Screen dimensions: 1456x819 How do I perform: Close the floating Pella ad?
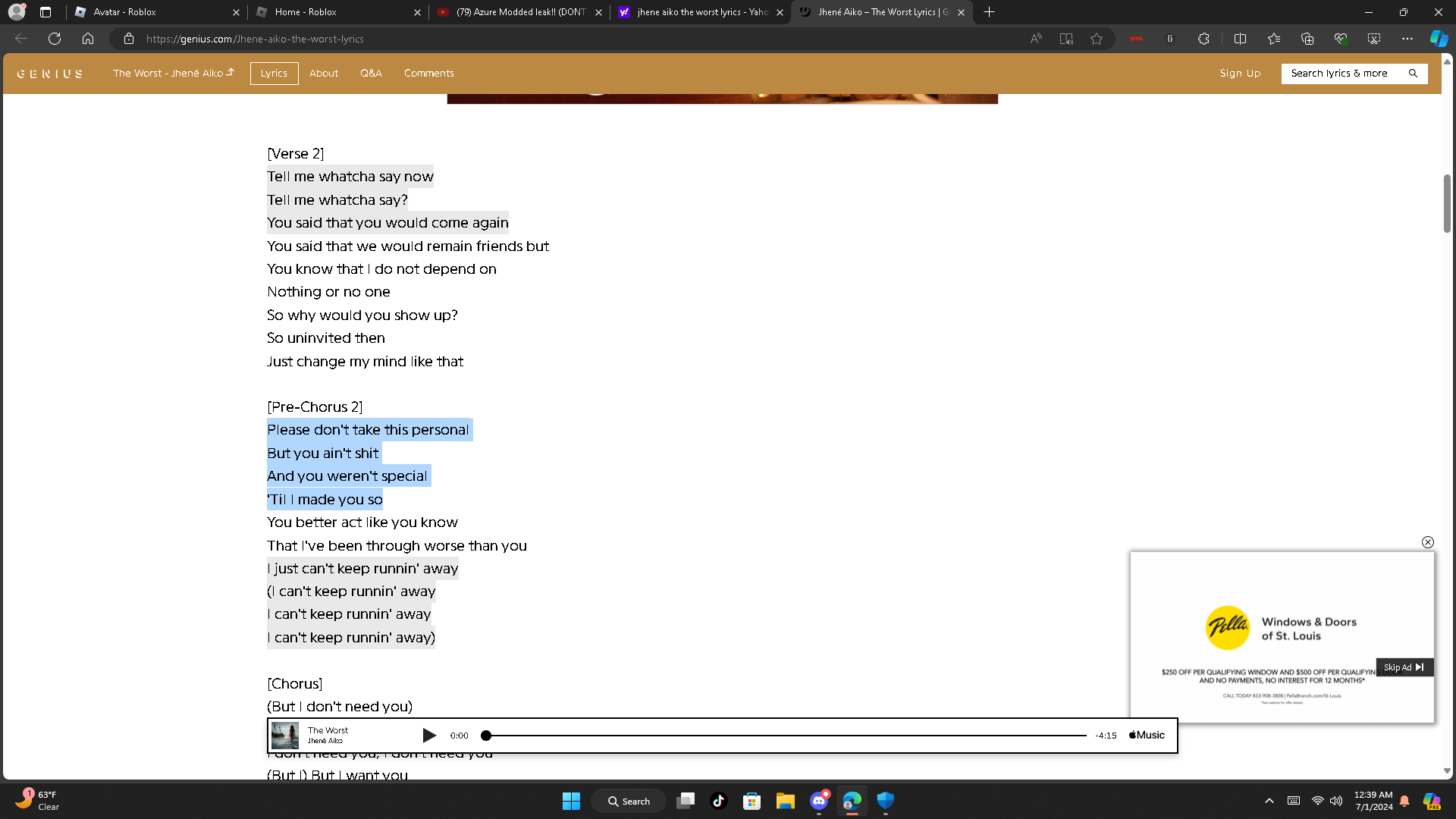[x=1428, y=542]
